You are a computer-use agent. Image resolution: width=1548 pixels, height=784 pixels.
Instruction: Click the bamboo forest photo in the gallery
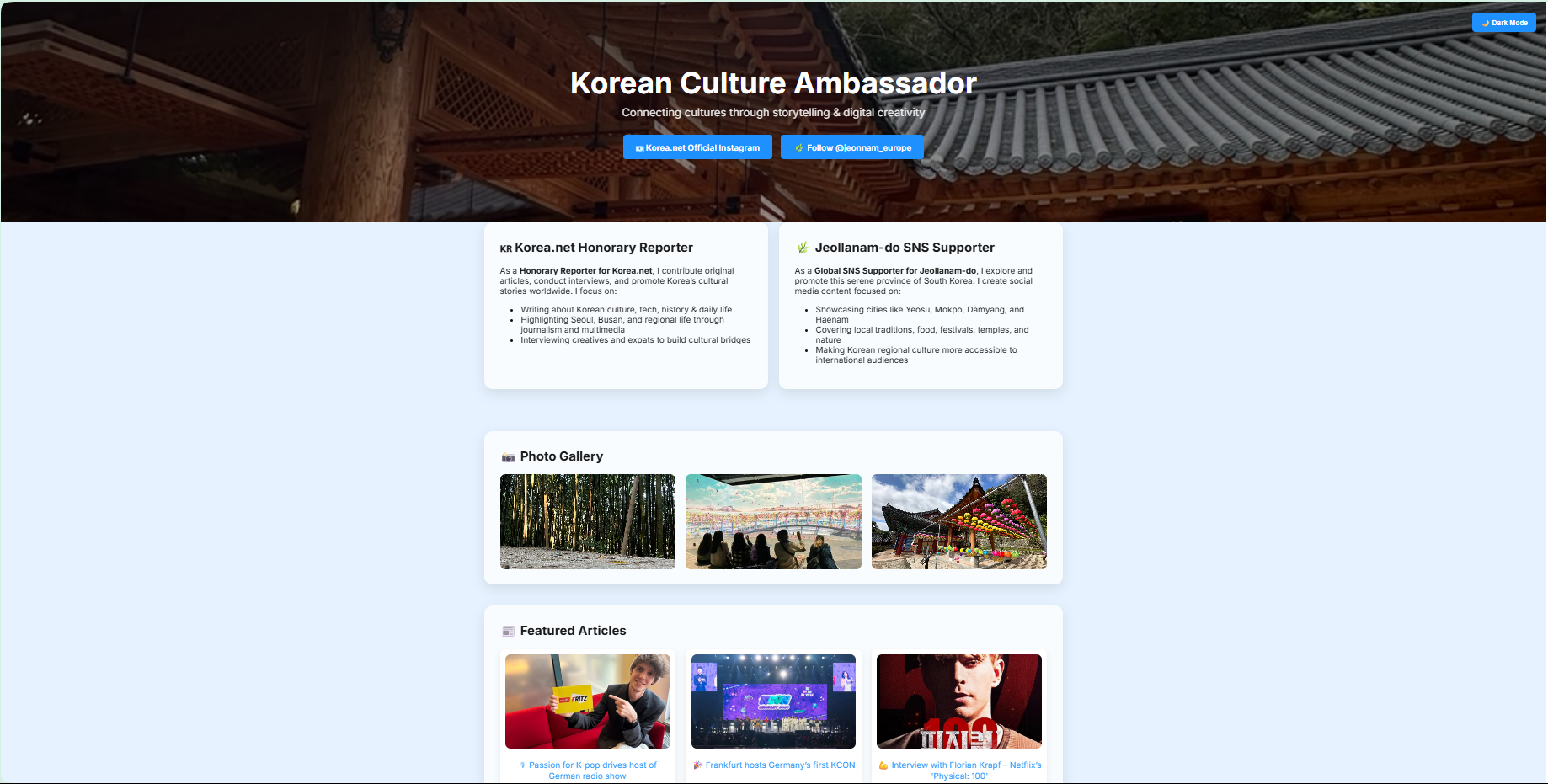pyautogui.click(x=587, y=522)
